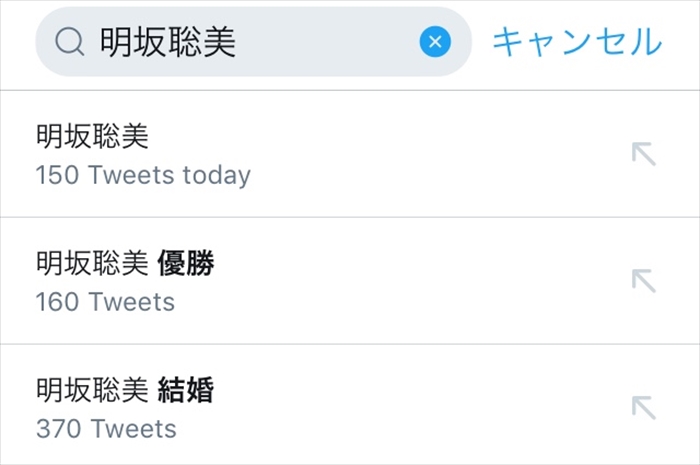Tap the blank middle area of the 優勝 row

[x=420, y=281]
